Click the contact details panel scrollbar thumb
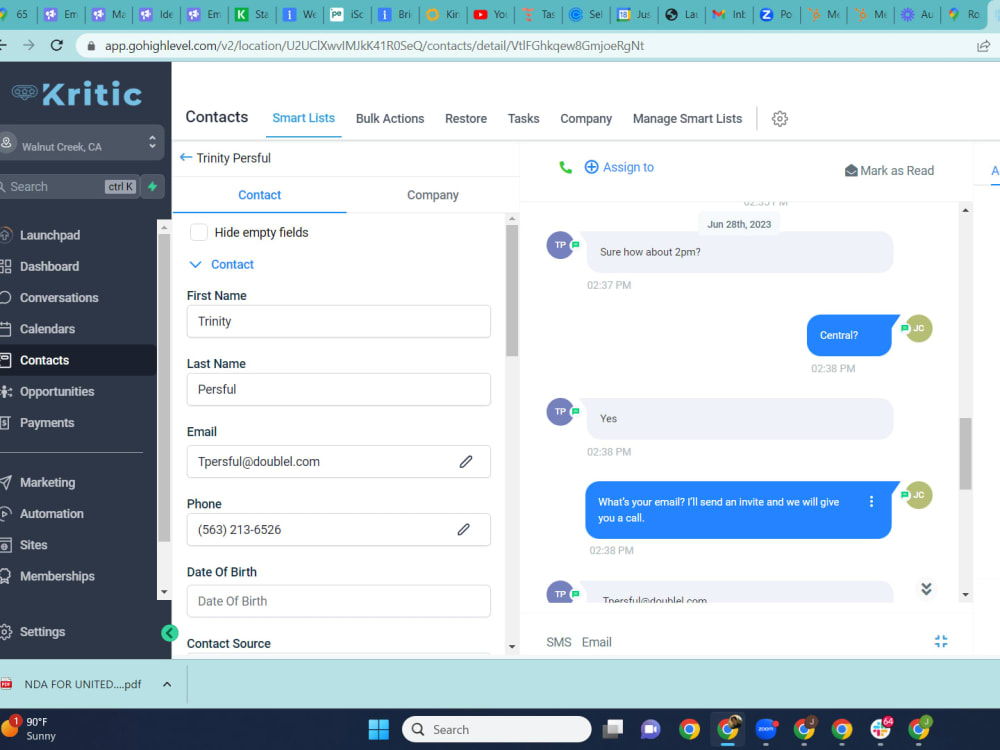 click(511, 290)
